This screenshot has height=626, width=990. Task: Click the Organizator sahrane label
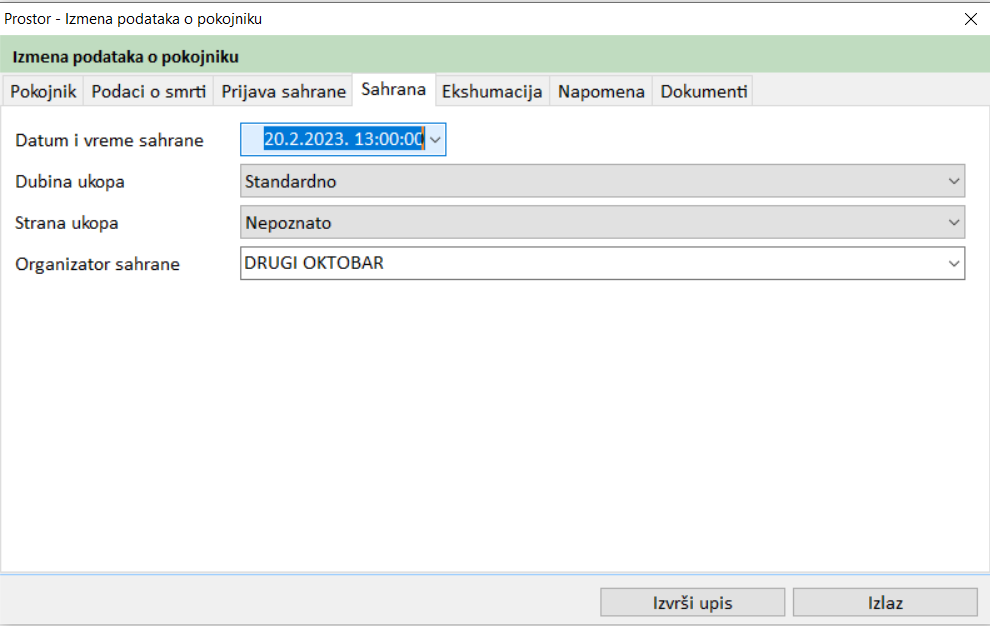97,265
